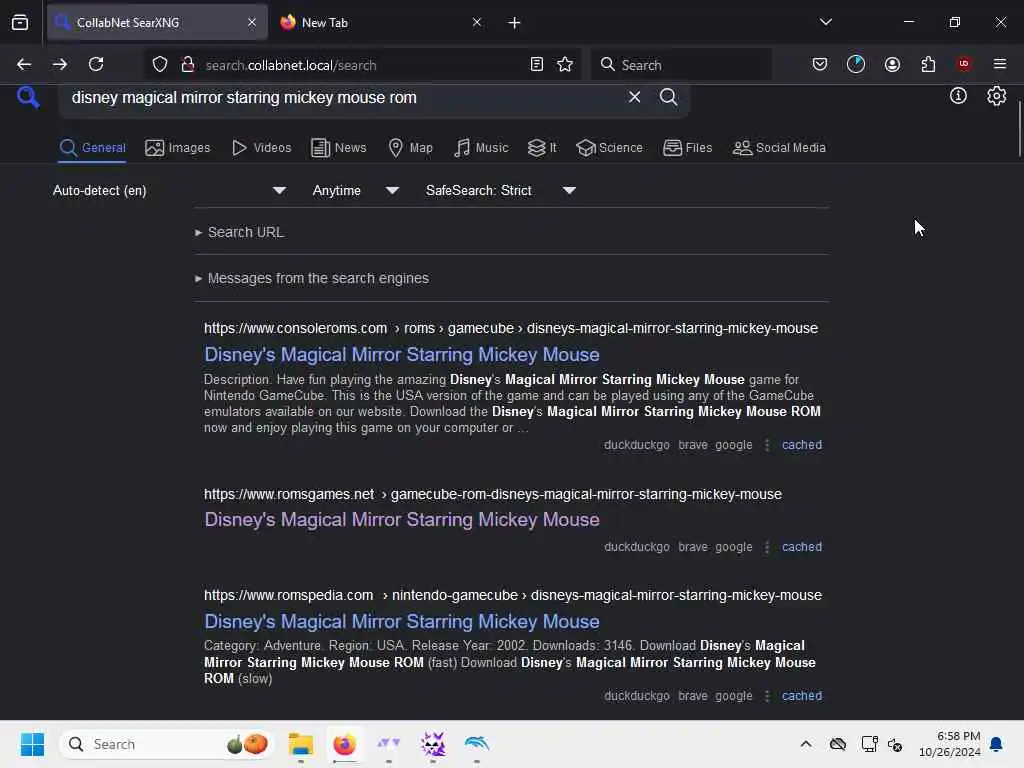Screen dimensions: 1024x768
Task: Switch to the New Tab browser tab
Action: 381,22
